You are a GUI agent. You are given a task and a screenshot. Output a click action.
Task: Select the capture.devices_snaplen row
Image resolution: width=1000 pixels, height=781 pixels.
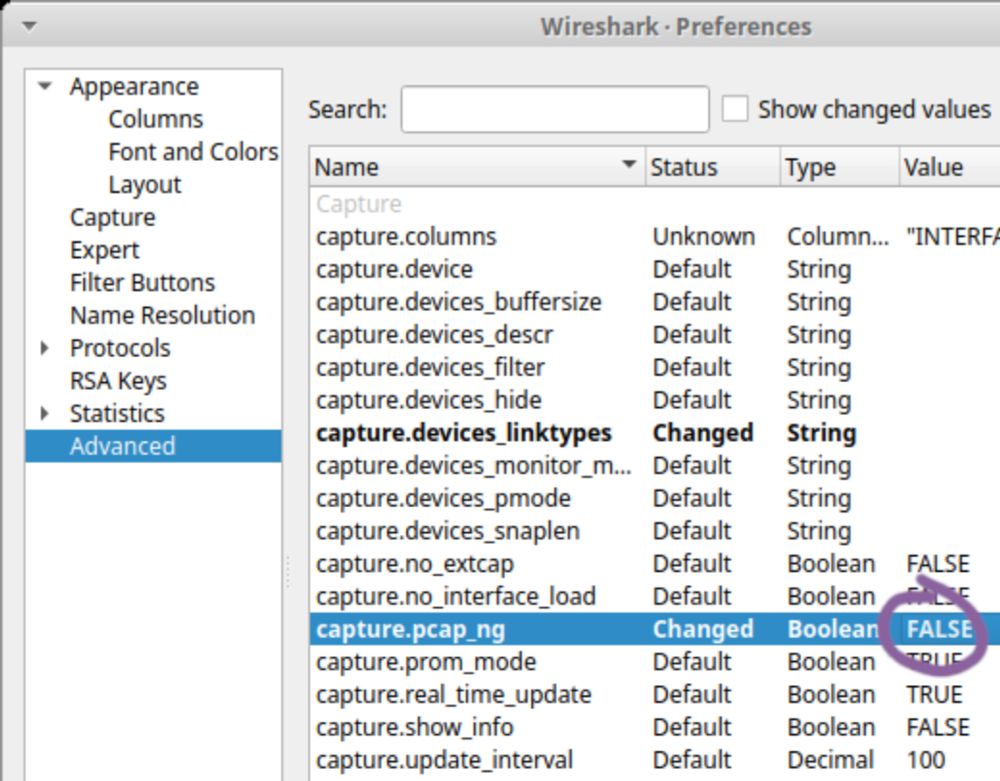pyautogui.click(x=655, y=531)
